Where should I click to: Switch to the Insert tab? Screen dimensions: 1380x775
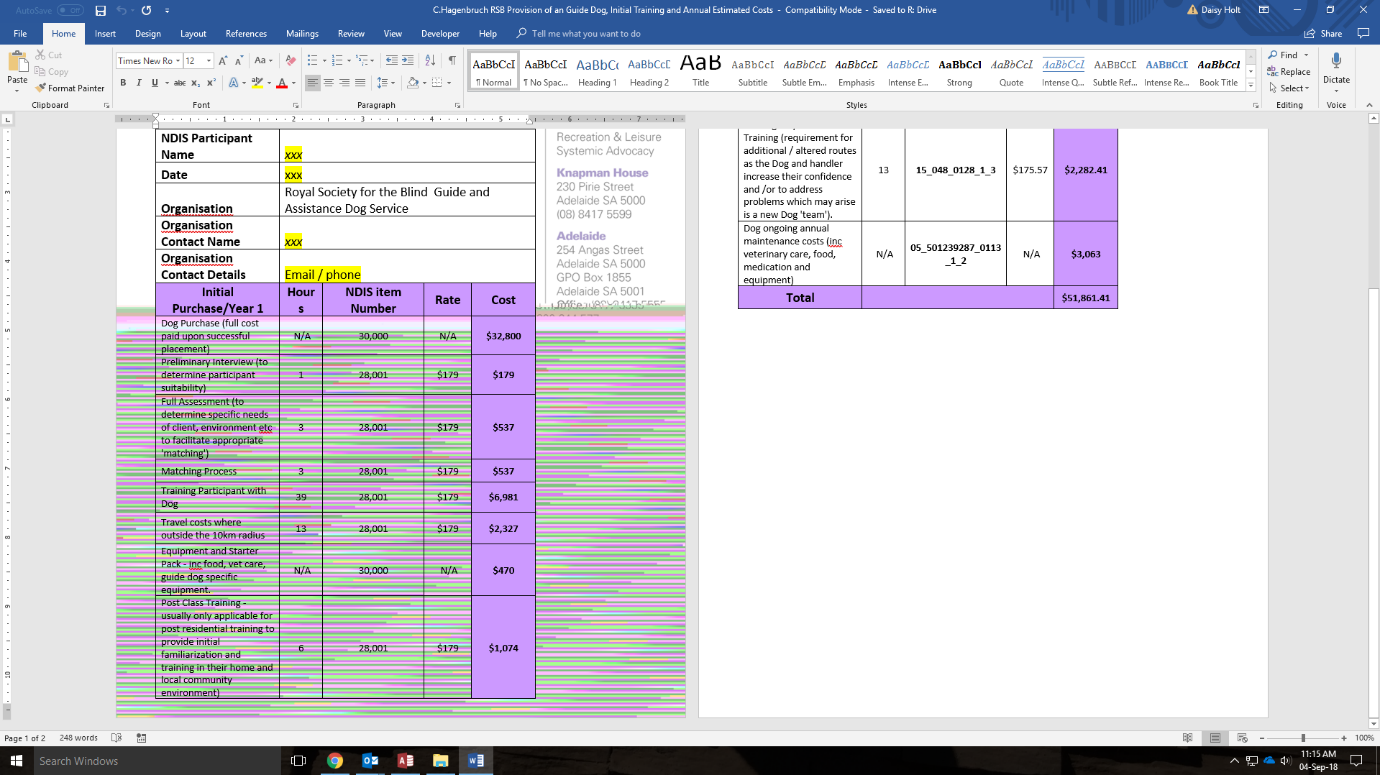click(x=105, y=34)
